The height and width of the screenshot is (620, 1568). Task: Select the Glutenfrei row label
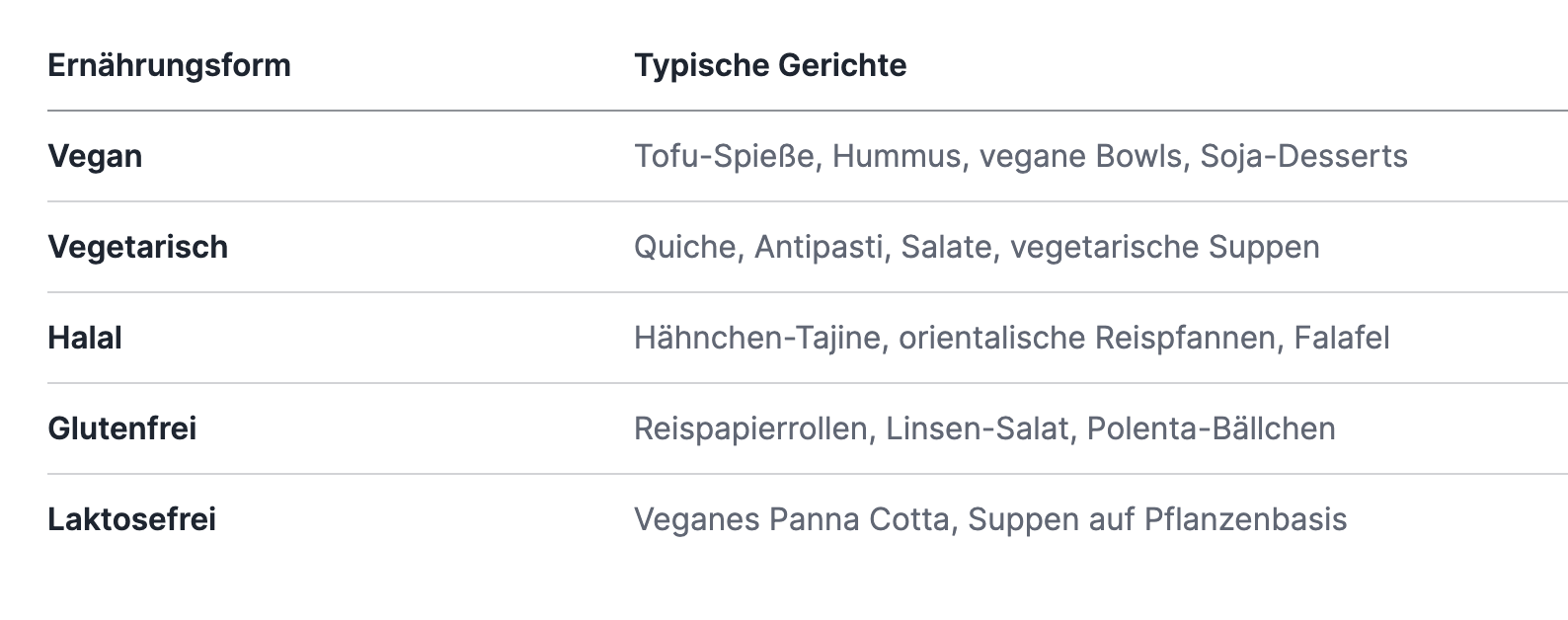point(121,428)
